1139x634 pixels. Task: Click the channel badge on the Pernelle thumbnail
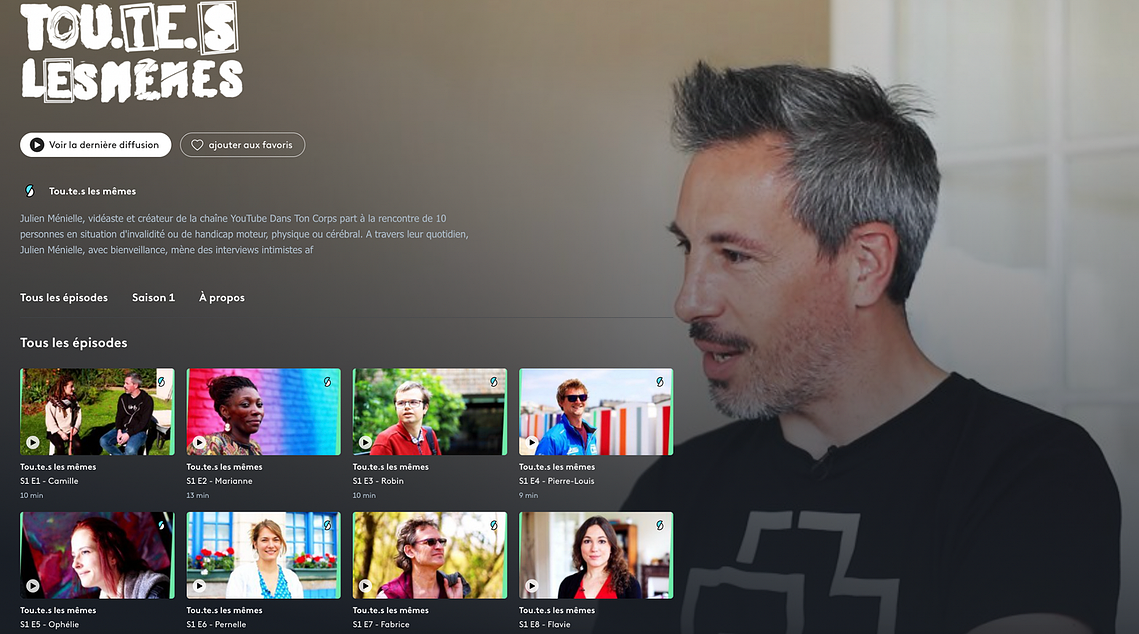click(328, 525)
